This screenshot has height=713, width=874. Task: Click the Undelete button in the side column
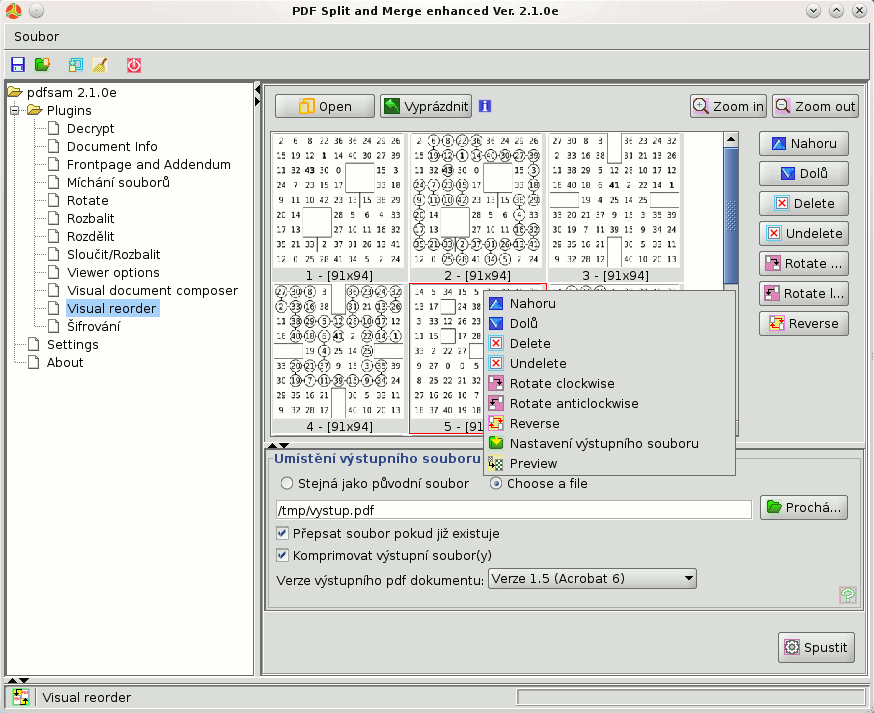coord(804,234)
